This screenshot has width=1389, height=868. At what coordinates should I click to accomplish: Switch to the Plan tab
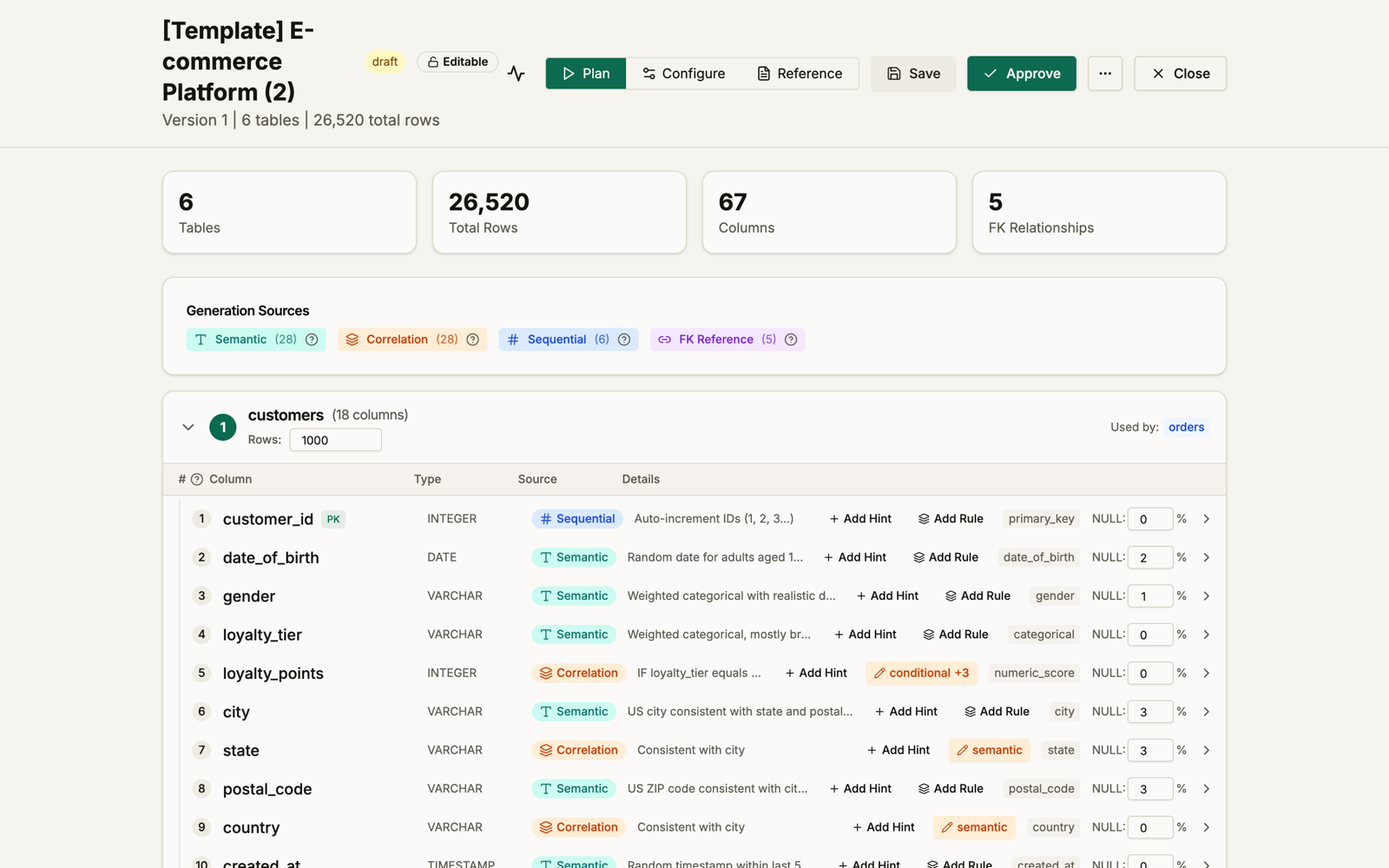pyautogui.click(x=586, y=74)
